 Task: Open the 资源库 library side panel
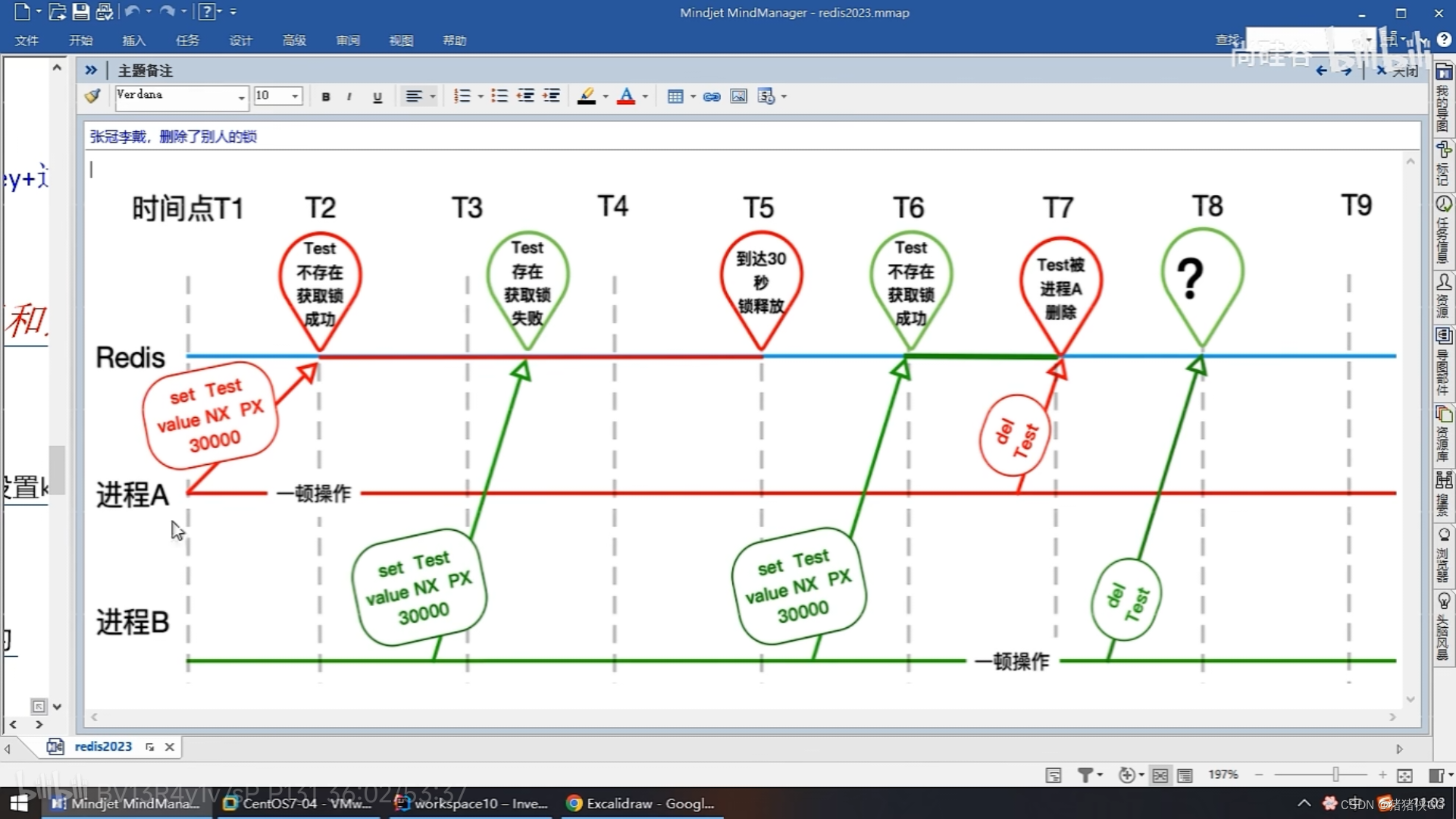pyautogui.click(x=1444, y=434)
